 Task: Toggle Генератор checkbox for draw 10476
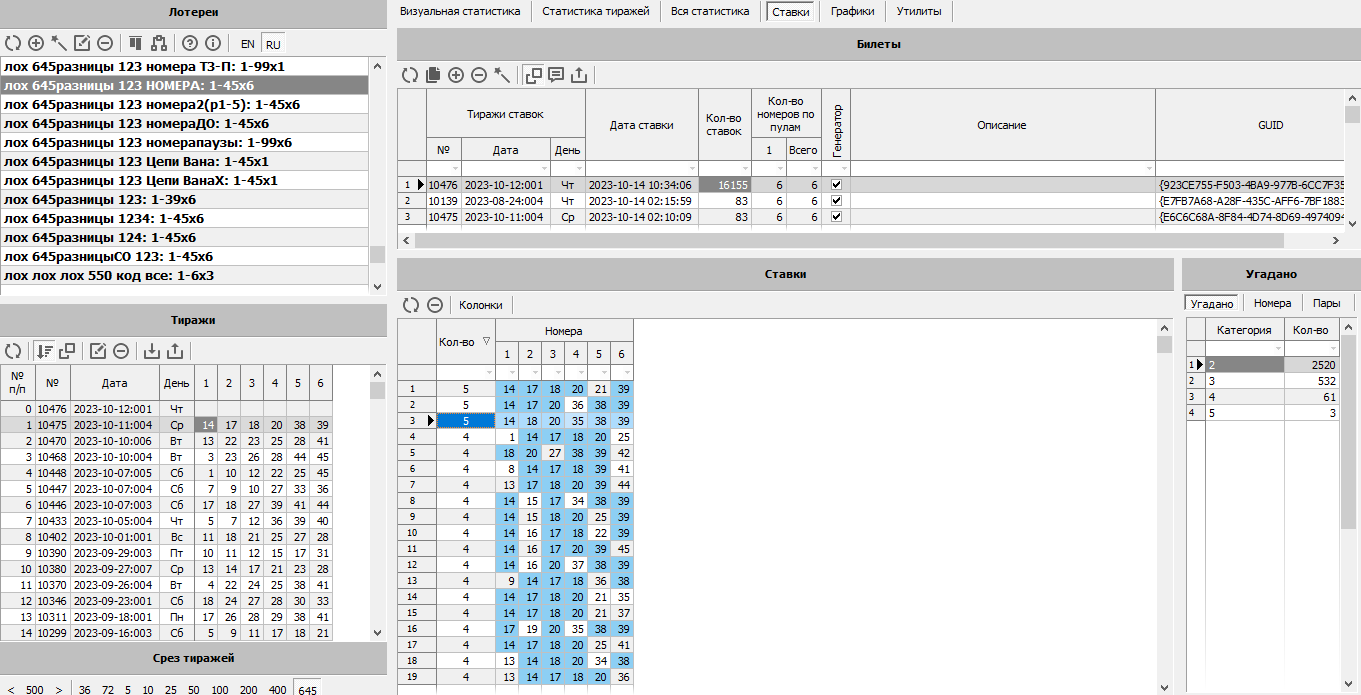pos(836,185)
